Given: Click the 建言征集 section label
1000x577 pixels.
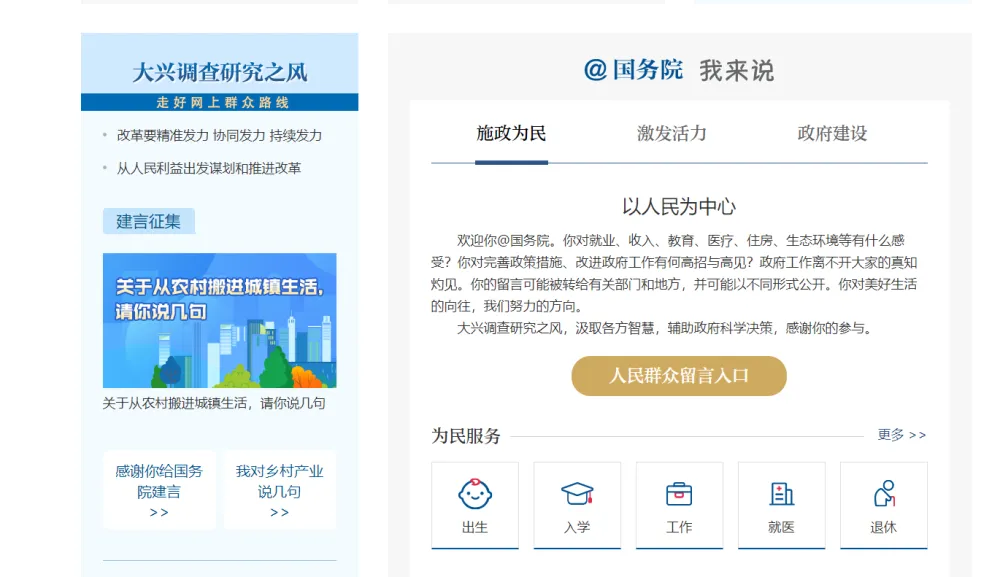Looking at the screenshot, I should (x=148, y=221).
